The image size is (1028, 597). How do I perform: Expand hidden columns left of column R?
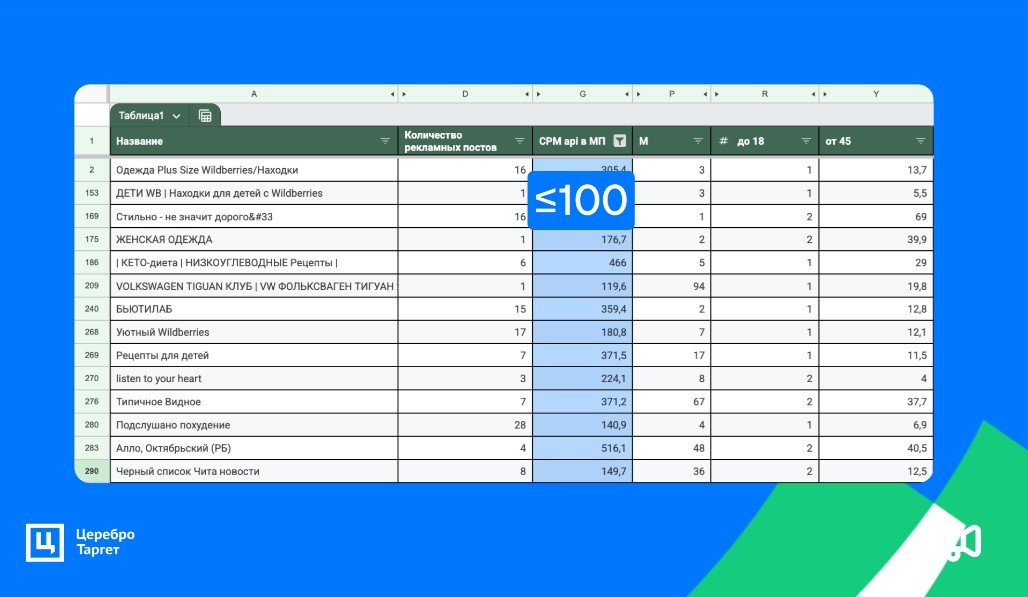point(717,94)
